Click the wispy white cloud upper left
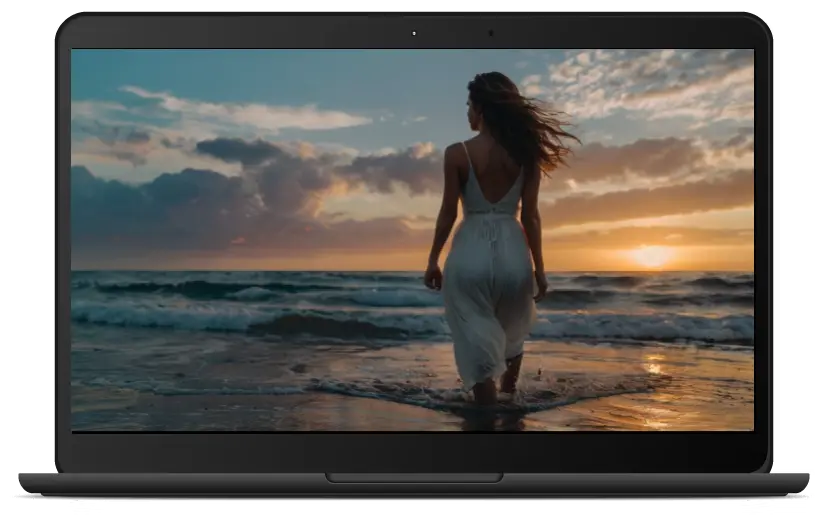Screen dimensions: 826x515 click(x=250, y=110)
